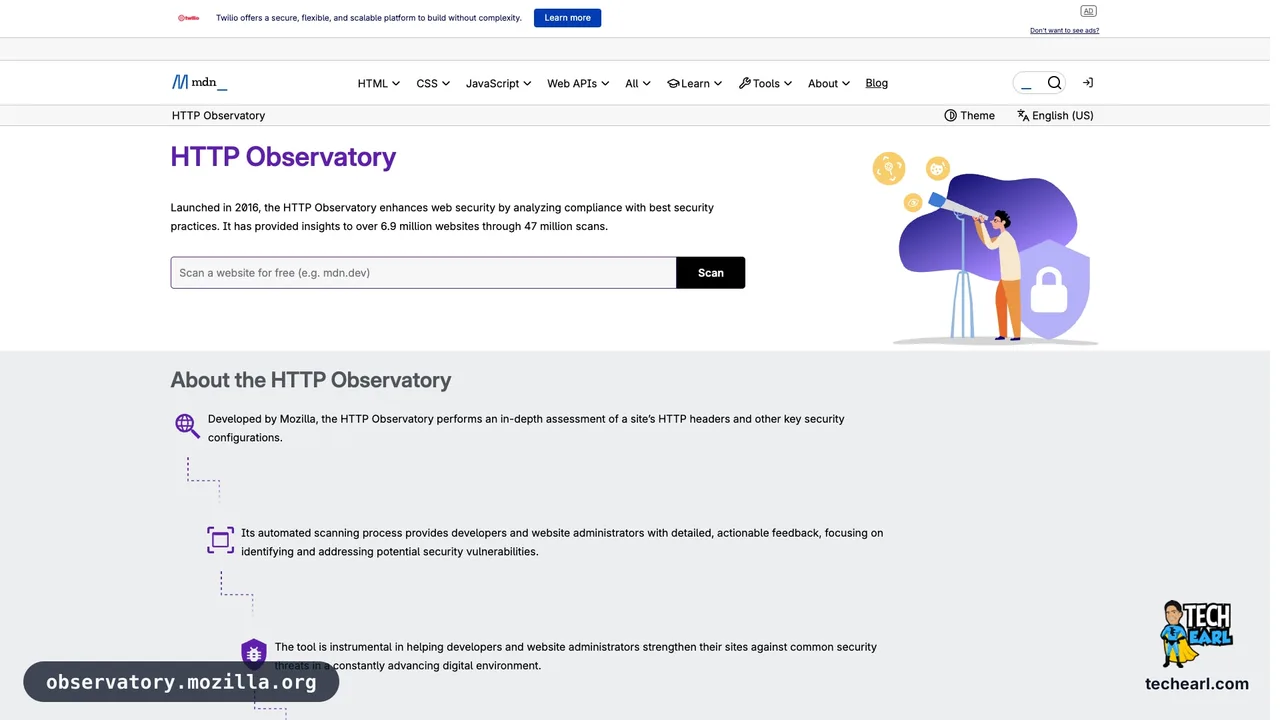Click the About the HTTP Observatory heading
The width and height of the screenshot is (1280, 720).
pos(311,380)
